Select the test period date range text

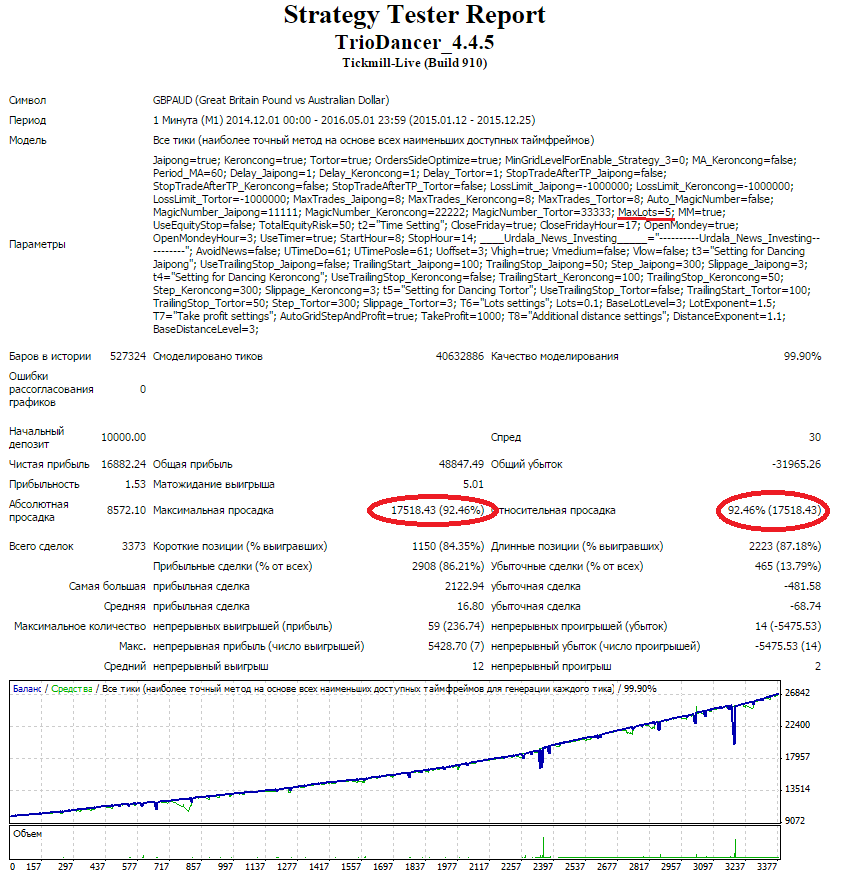click(x=344, y=120)
